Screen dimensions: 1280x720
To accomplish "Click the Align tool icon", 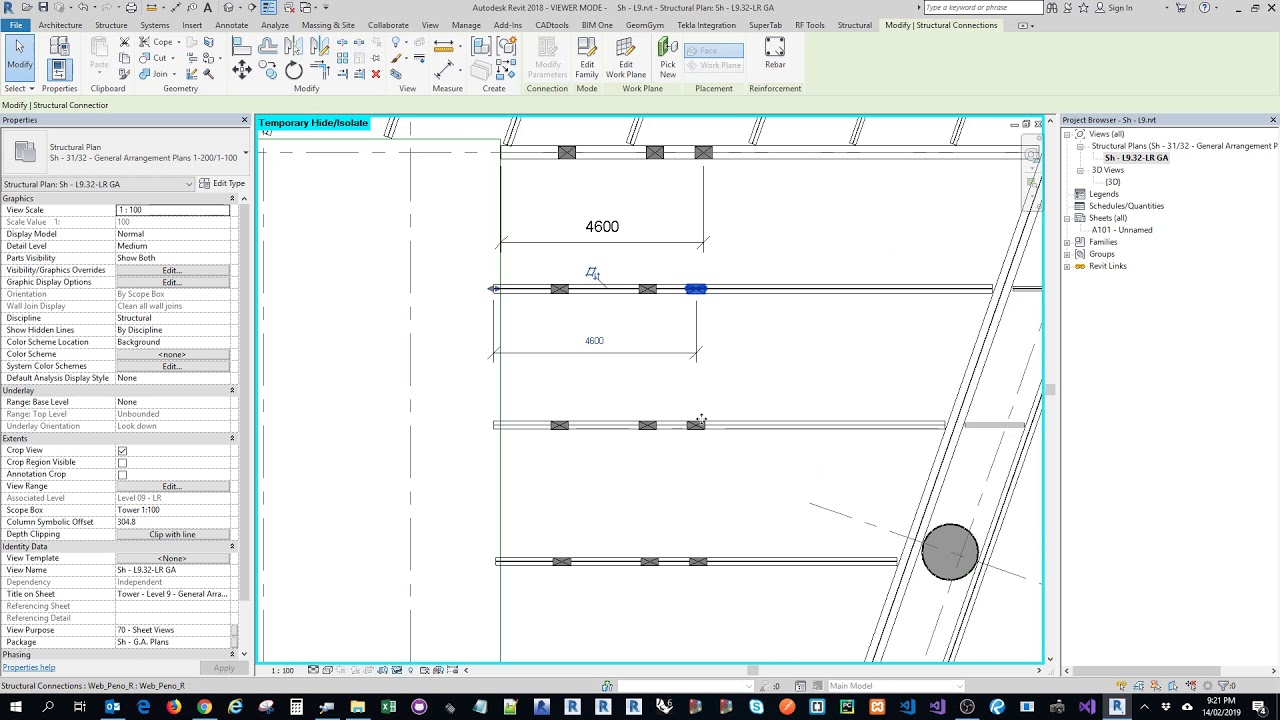I will [x=242, y=45].
